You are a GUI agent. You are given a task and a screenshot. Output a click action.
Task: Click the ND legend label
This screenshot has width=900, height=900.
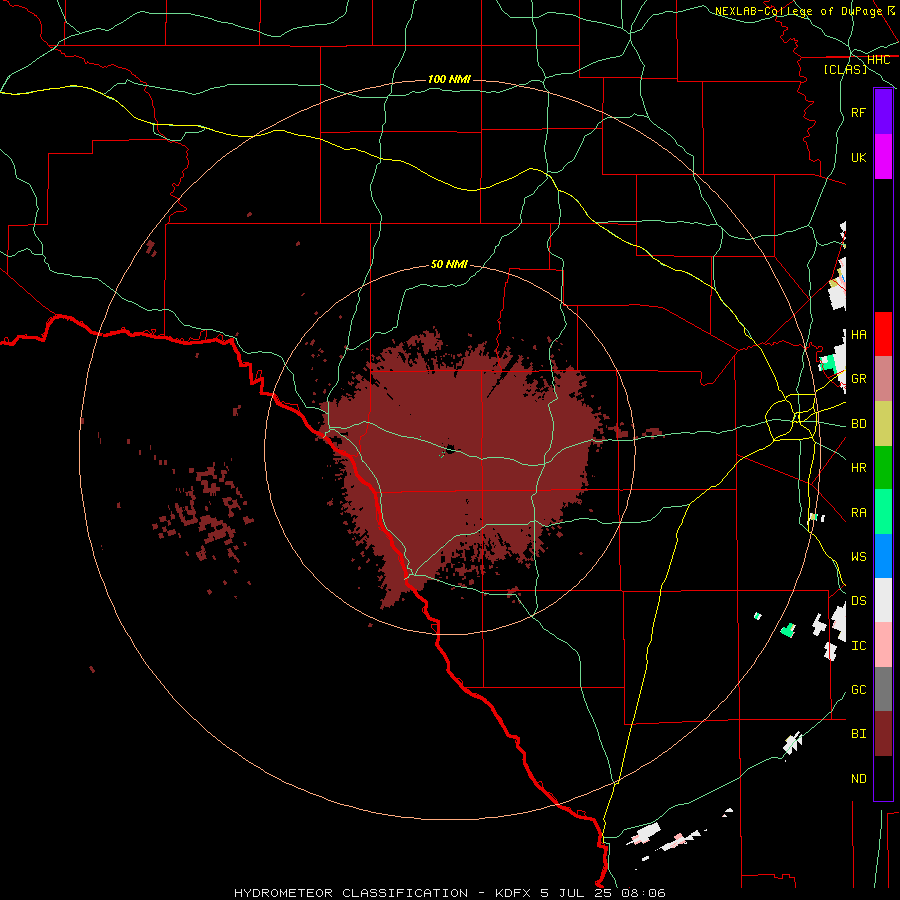(858, 779)
